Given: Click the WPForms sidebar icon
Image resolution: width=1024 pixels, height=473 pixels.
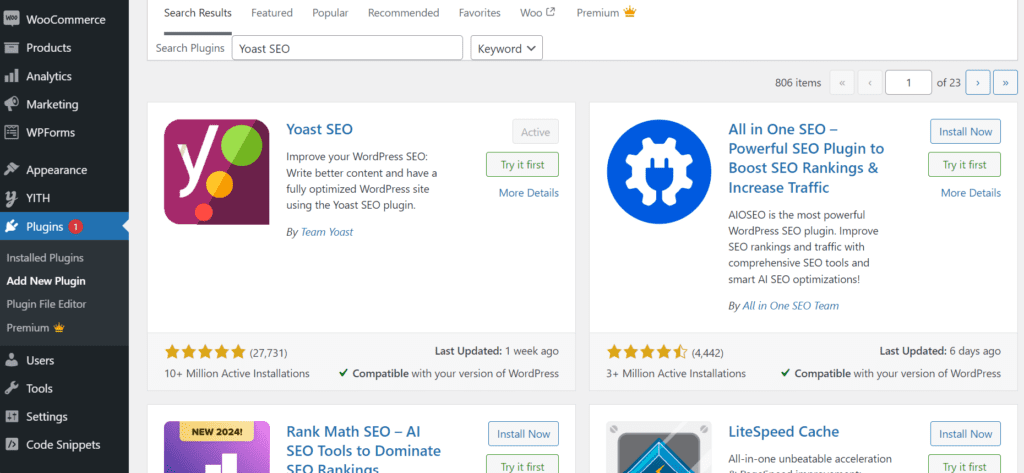Looking at the screenshot, I should (x=11, y=132).
